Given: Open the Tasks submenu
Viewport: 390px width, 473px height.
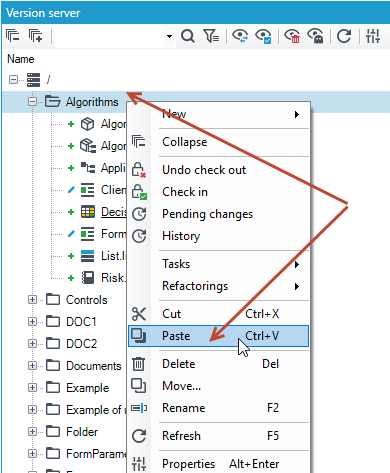Looking at the screenshot, I should pyautogui.click(x=219, y=264).
